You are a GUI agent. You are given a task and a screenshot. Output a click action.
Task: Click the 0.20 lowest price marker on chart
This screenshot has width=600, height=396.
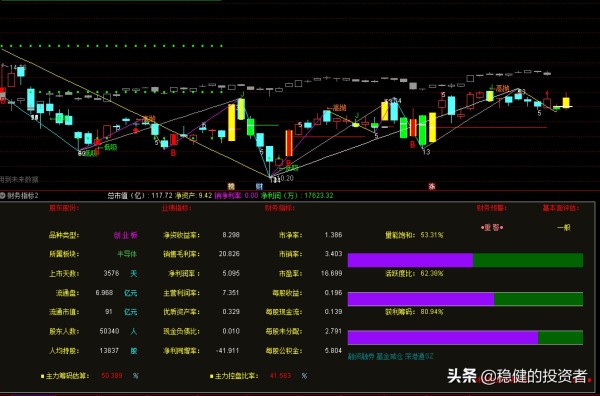point(287,178)
